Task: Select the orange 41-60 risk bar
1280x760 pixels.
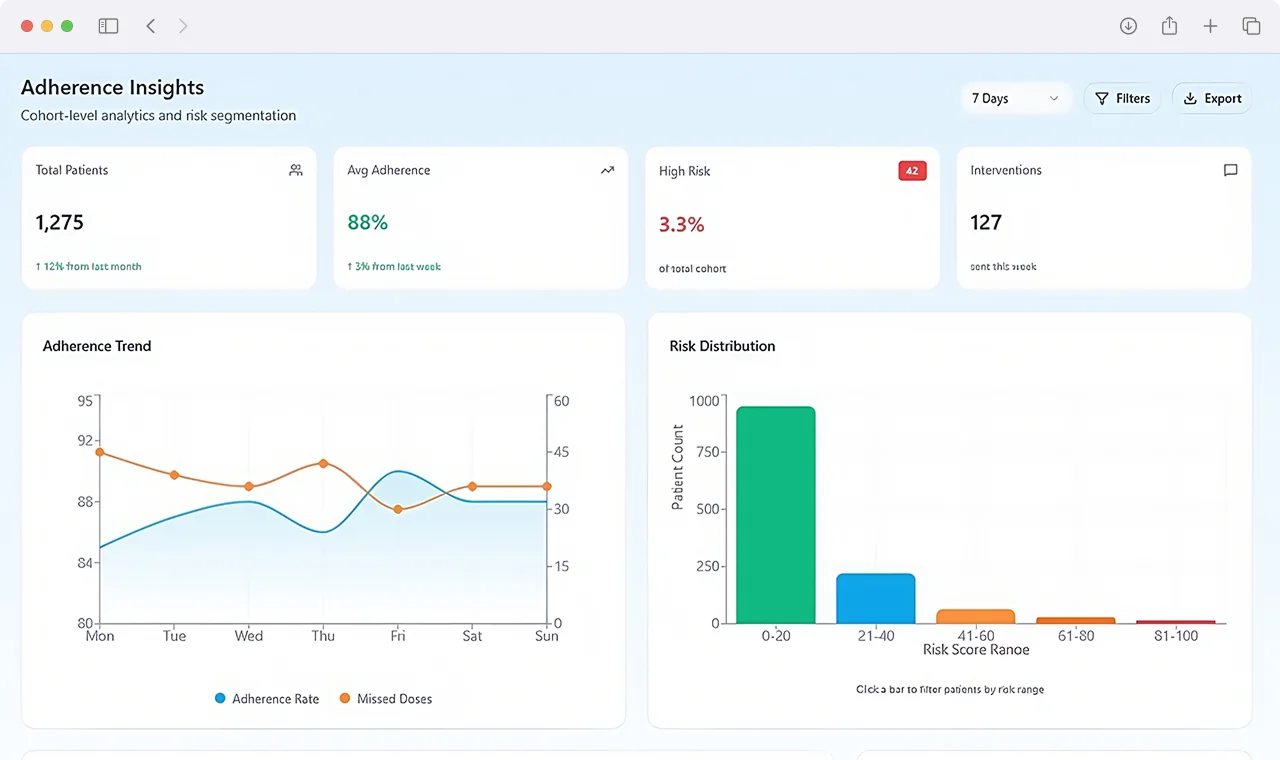Action: (x=976, y=616)
